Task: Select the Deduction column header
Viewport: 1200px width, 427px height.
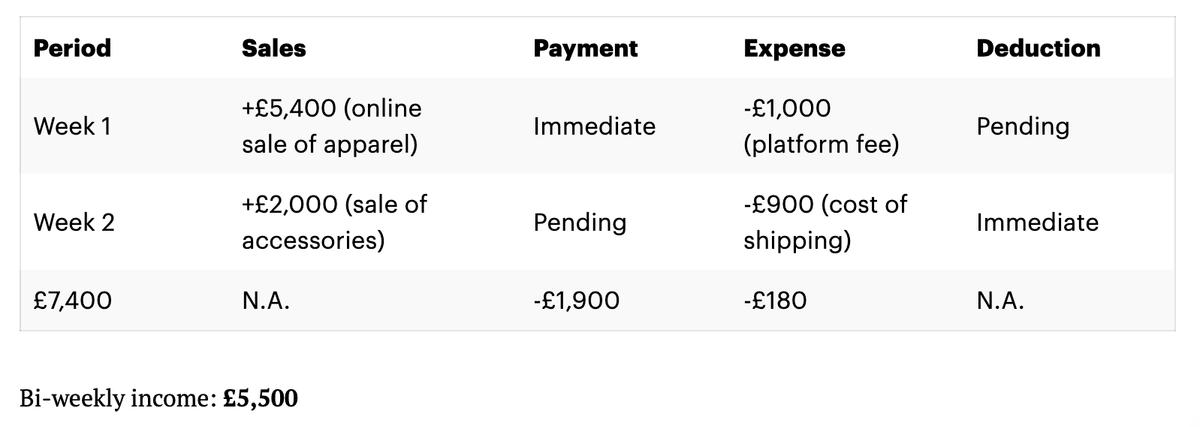Action: point(1038,48)
